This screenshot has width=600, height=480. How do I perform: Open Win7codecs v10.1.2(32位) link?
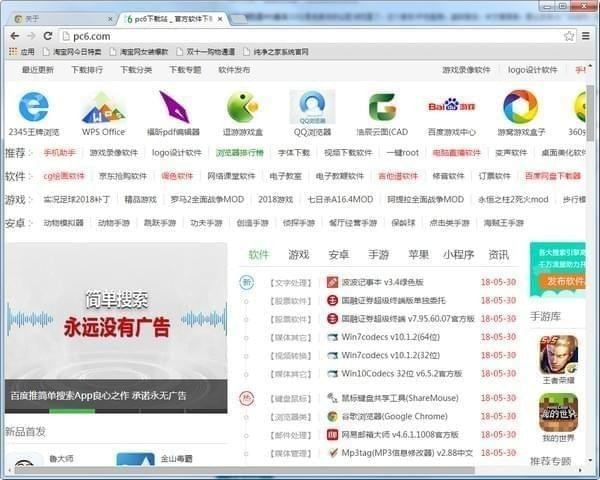[391, 355]
